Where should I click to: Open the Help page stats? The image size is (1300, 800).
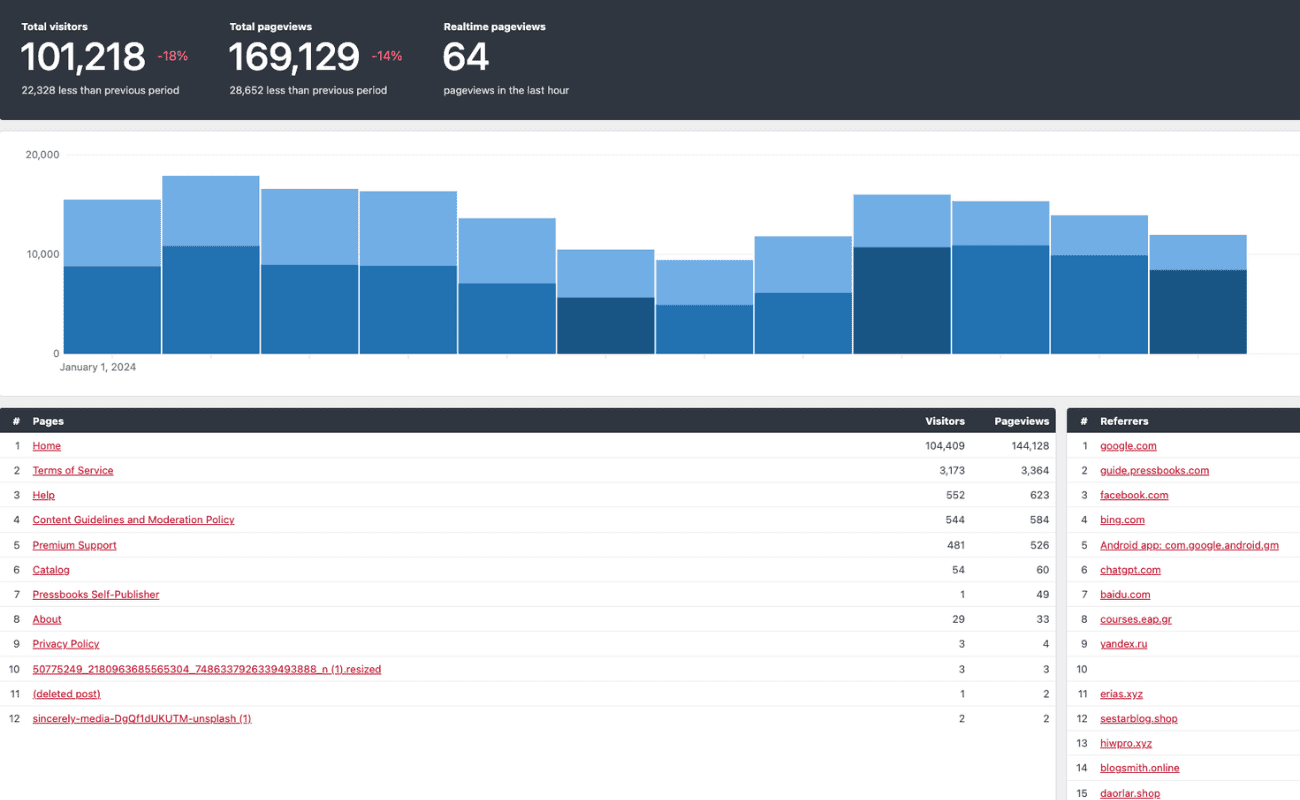[43, 495]
